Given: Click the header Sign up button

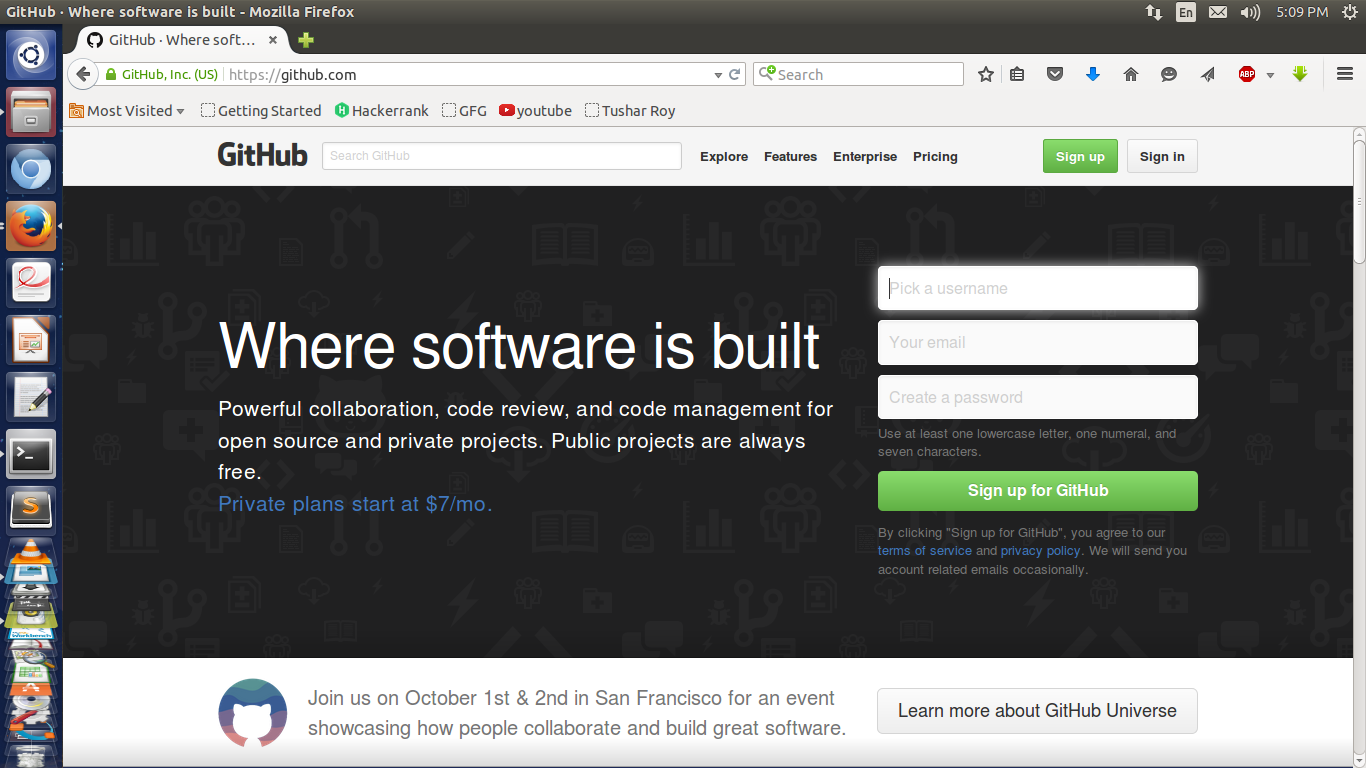Looking at the screenshot, I should tap(1080, 156).
